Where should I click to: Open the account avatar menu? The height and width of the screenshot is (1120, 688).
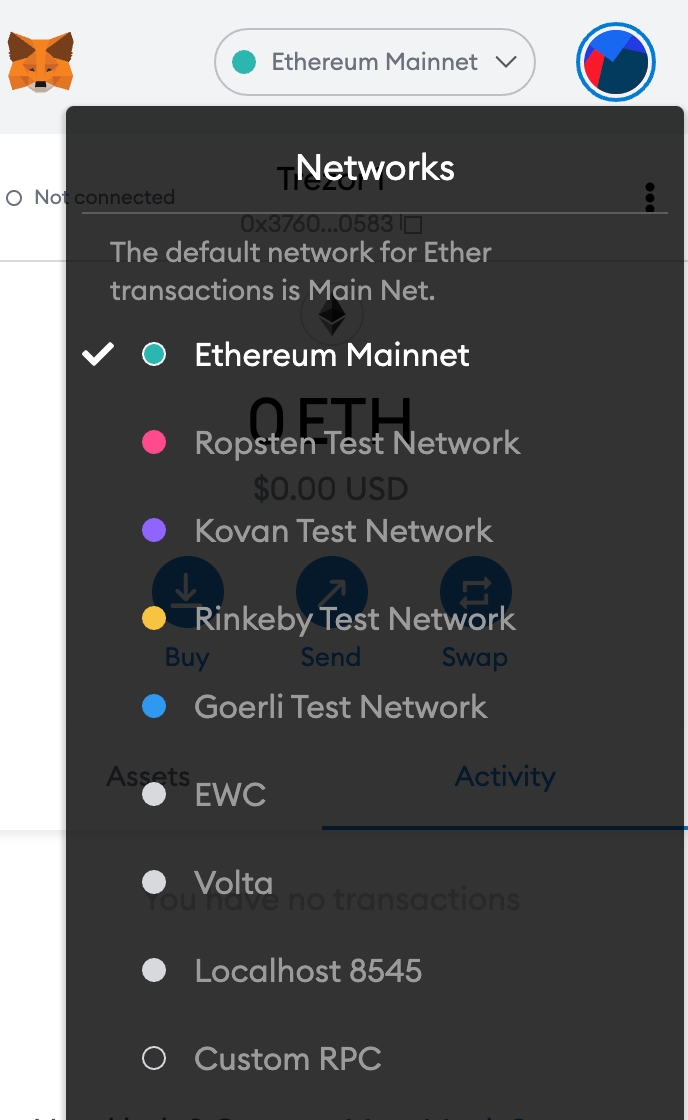tap(616, 62)
